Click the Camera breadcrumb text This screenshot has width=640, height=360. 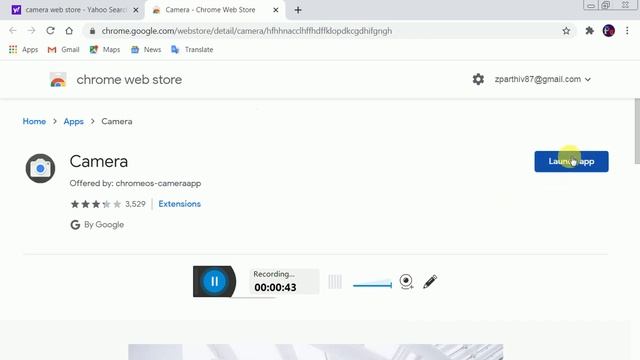[x=117, y=122]
